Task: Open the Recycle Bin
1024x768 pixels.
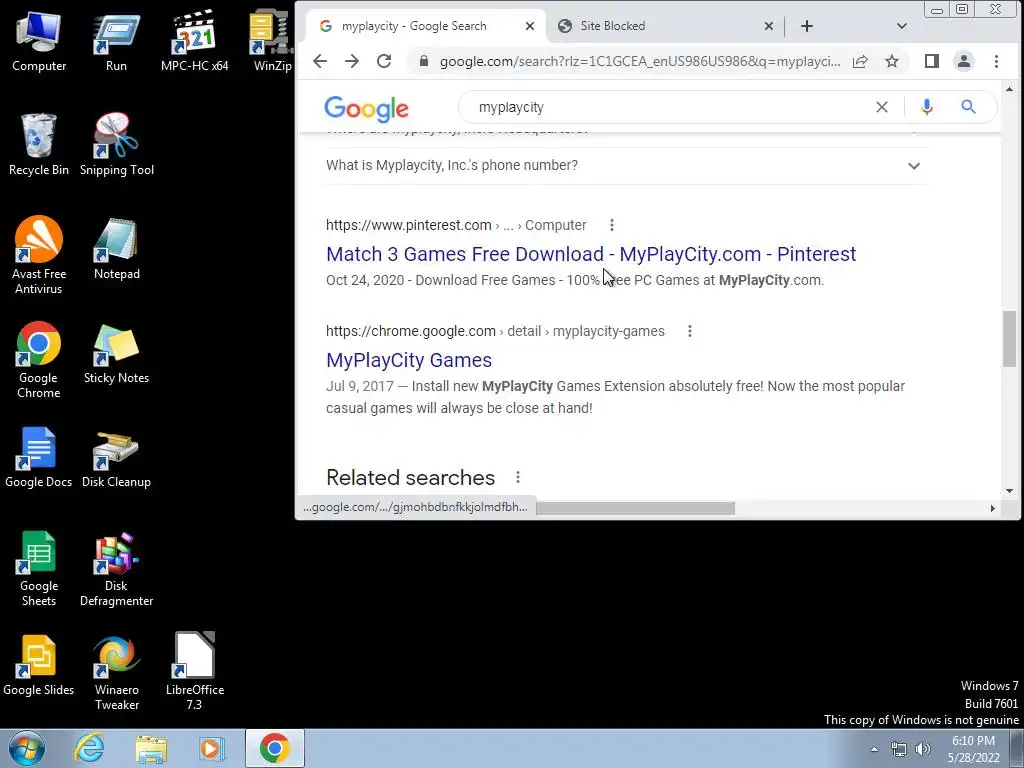Action: tap(39, 145)
